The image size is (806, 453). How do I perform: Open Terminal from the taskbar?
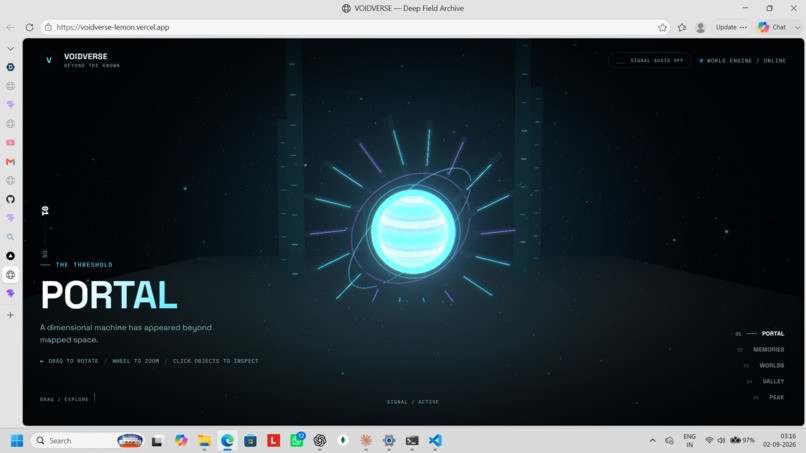tap(412, 441)
